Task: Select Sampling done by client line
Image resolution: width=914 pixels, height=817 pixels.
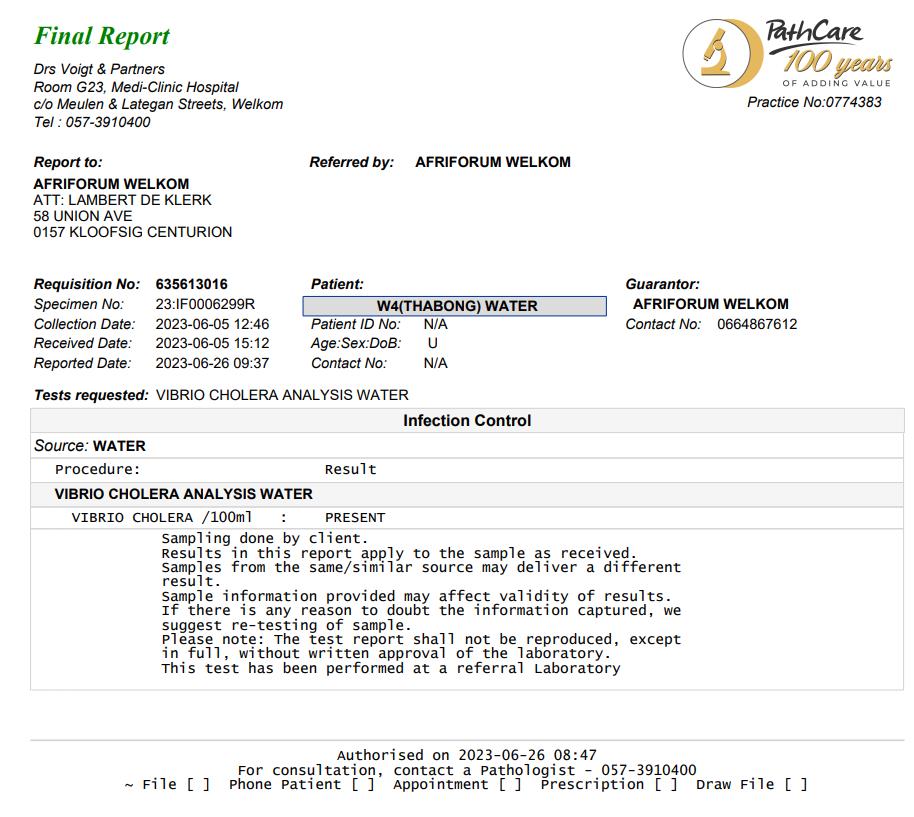Action: pos(265,538)
